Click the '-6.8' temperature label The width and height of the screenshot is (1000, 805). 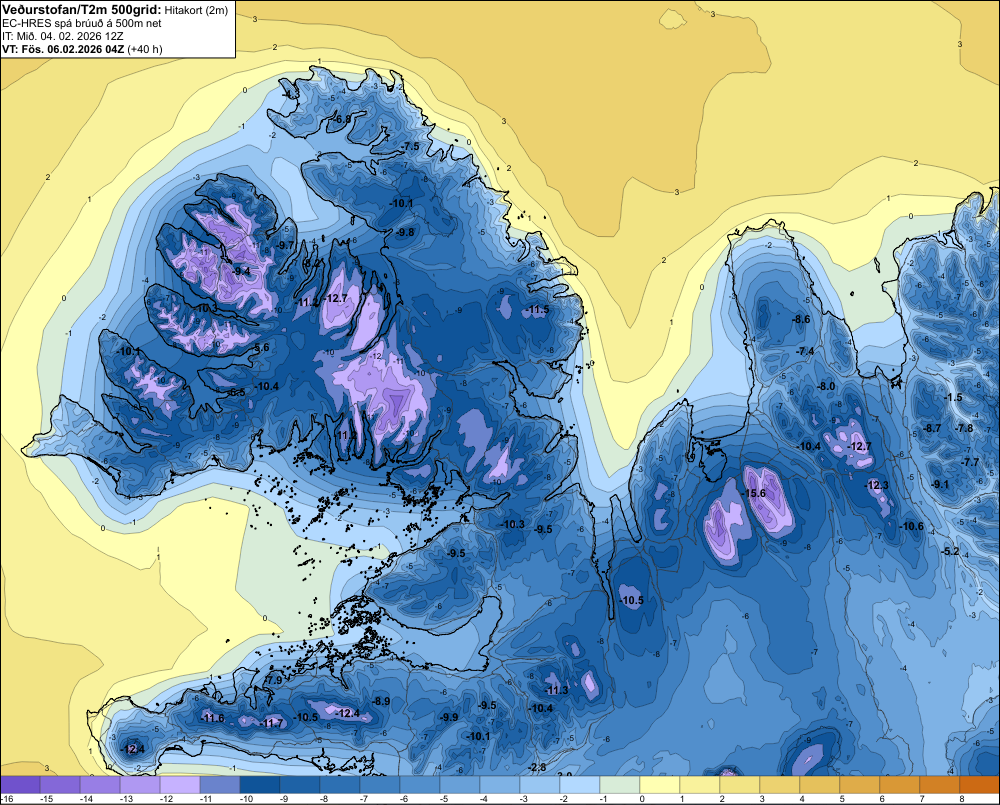(x=342, y=119)
